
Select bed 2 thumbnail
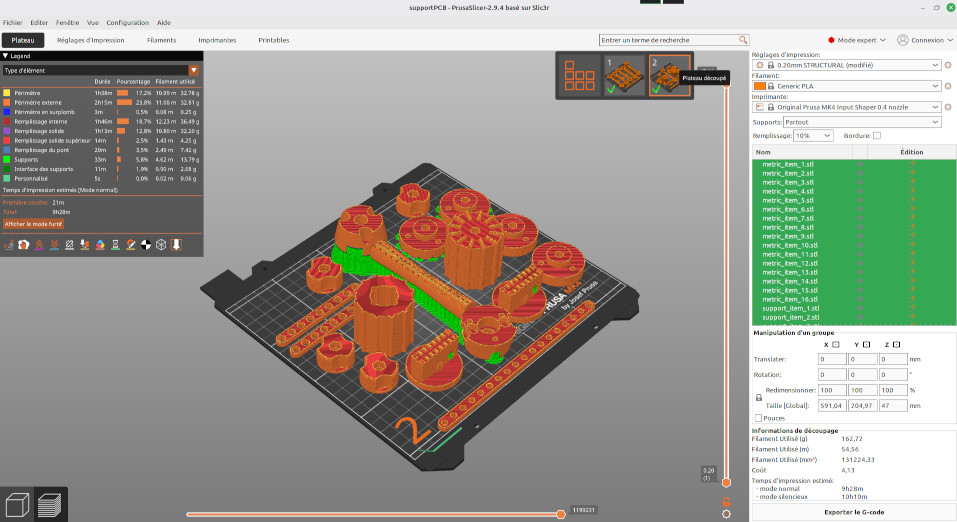click(x=670, y=75)
